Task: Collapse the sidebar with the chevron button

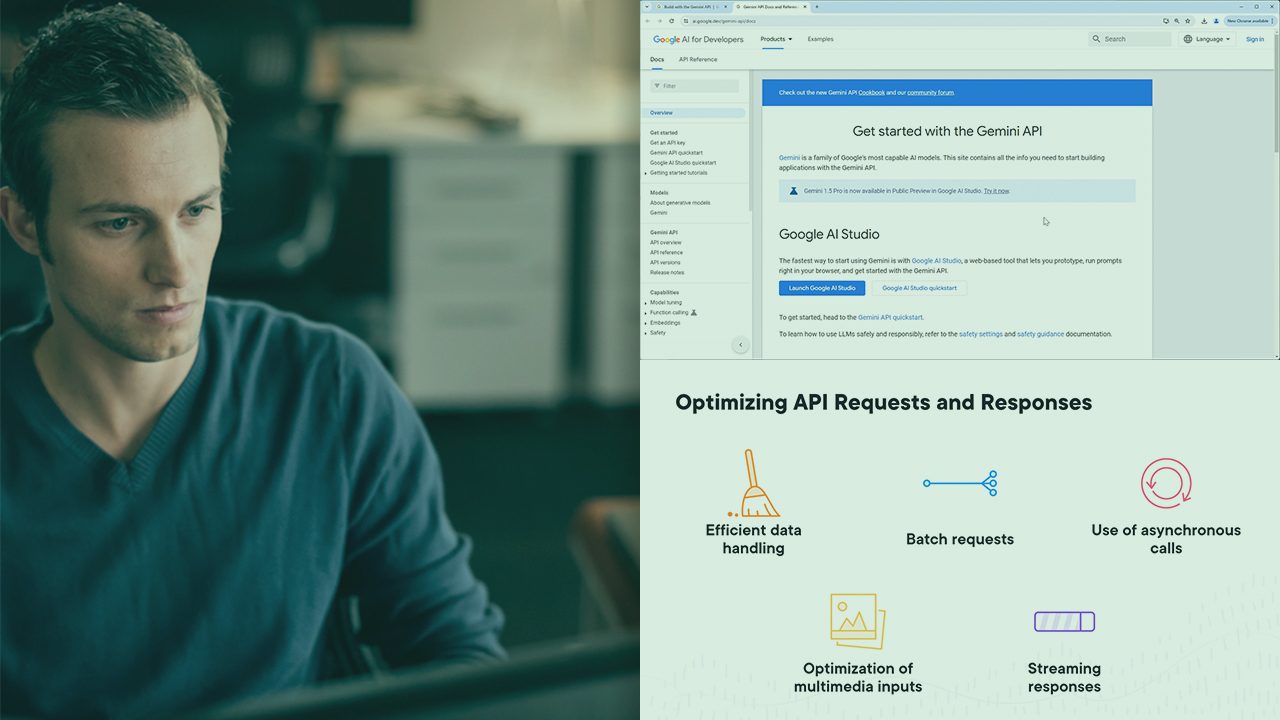Action: (x=740, y=345)
